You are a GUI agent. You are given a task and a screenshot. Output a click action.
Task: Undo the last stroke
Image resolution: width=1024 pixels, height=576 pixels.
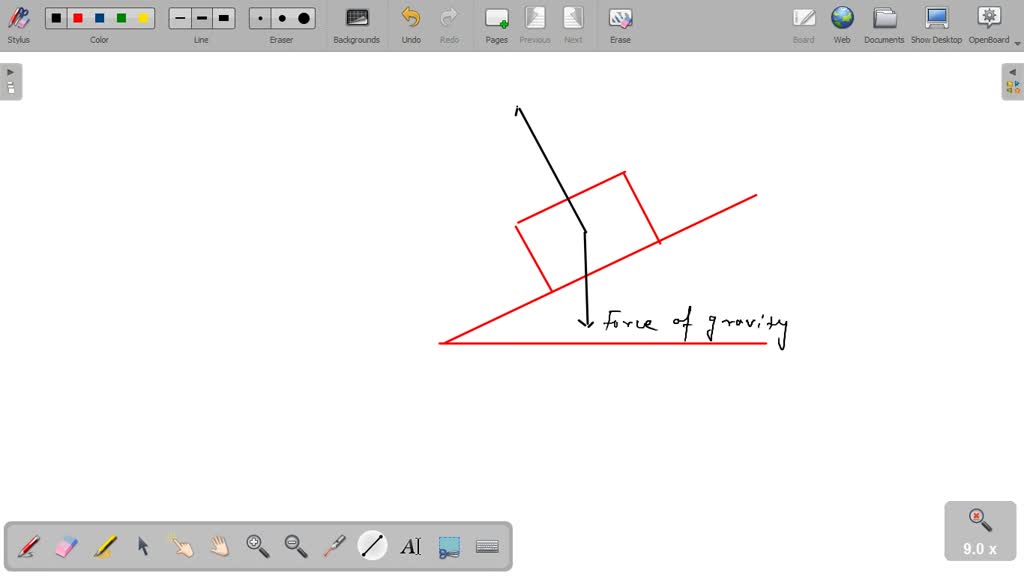(x=410, y=22)
